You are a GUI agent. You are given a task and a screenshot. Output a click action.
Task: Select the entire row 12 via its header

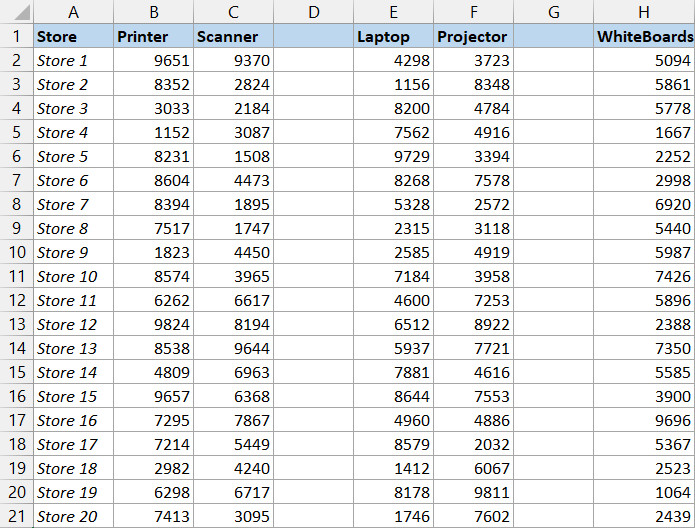16,300
